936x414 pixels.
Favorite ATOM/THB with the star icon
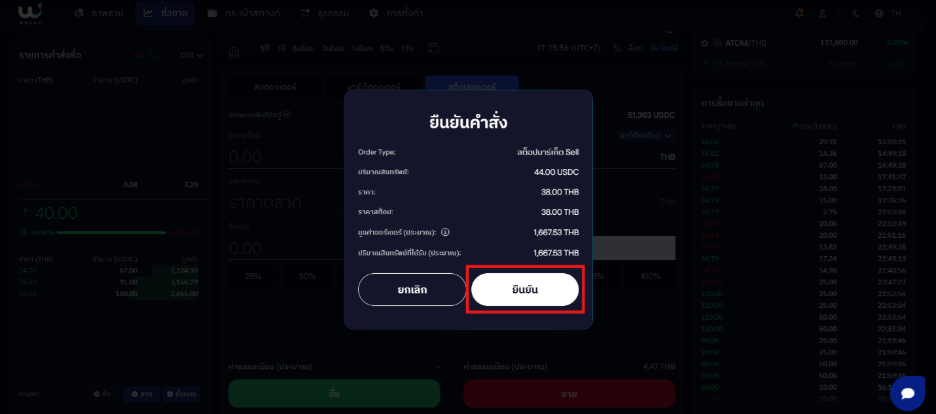click(704, 43)
